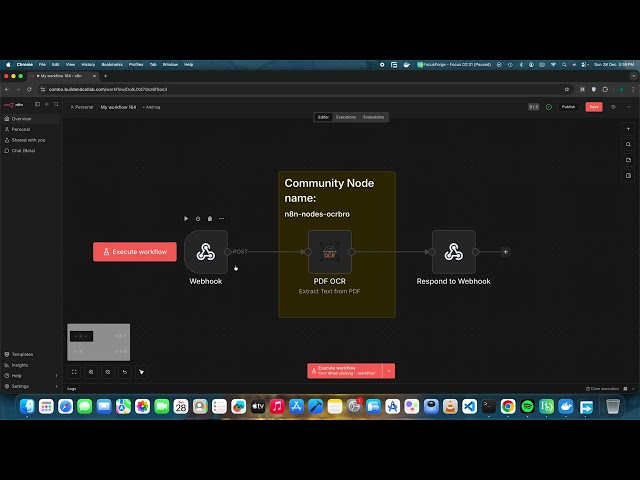The width and height of the screenshot is (640, 480).
Task: Reset canvas zoom icon
Action: click(125, 372)
